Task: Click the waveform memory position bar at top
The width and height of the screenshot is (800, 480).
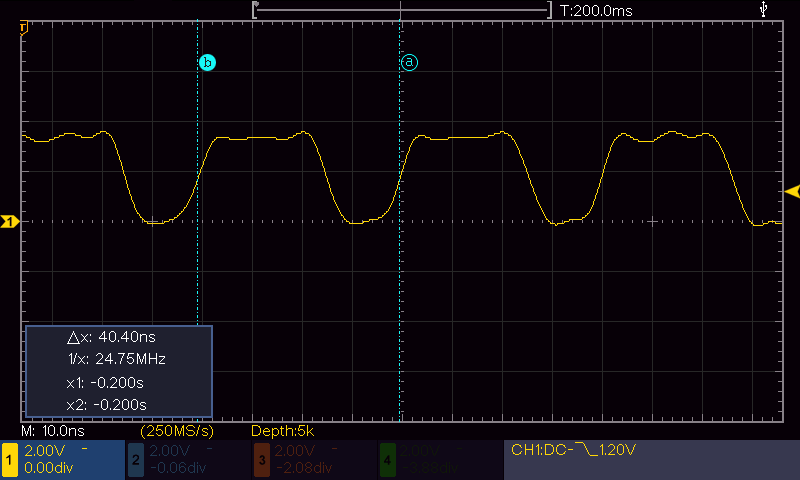Action: 402,10
